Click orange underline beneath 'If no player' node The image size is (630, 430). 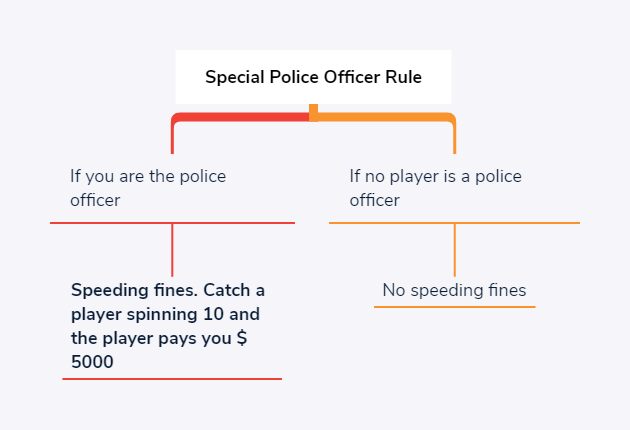454,223
